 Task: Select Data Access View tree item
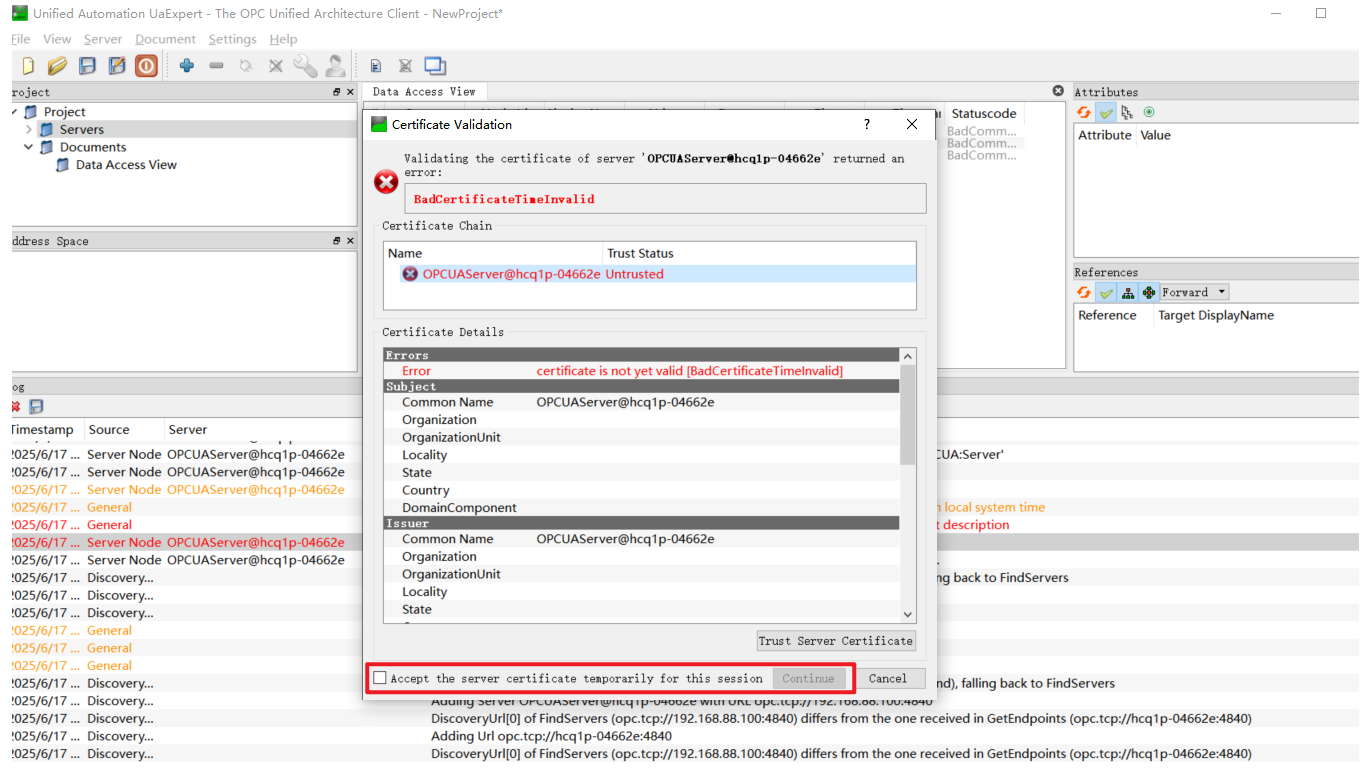(126, 165)
